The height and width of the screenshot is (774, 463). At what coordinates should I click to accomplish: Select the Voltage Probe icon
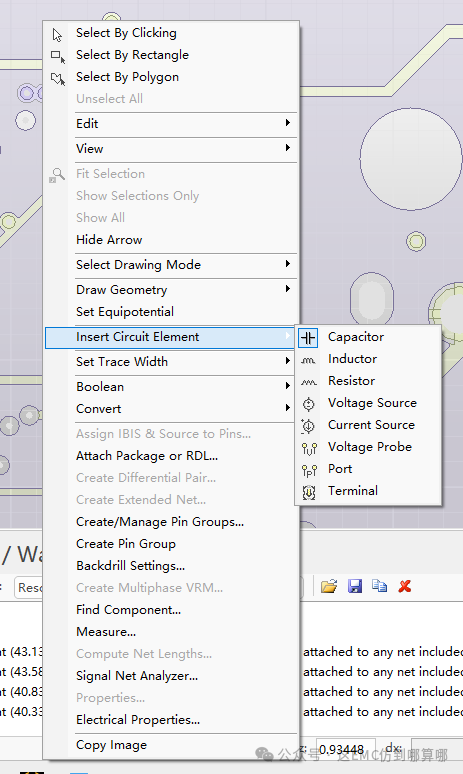coord(309,448)
